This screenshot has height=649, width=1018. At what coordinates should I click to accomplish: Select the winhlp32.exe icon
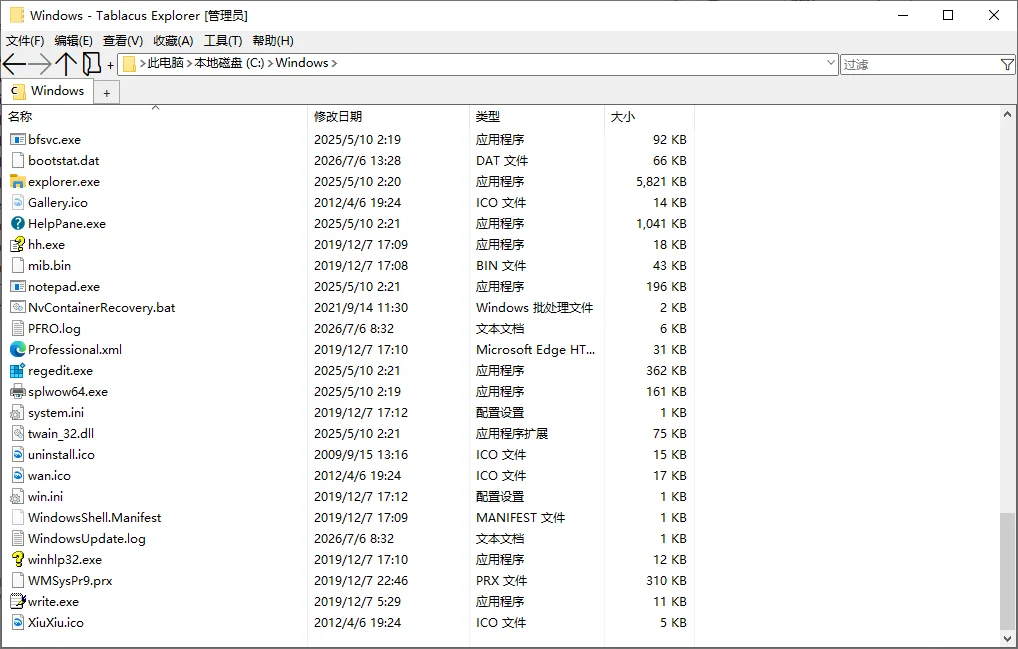tap(18, 559)
